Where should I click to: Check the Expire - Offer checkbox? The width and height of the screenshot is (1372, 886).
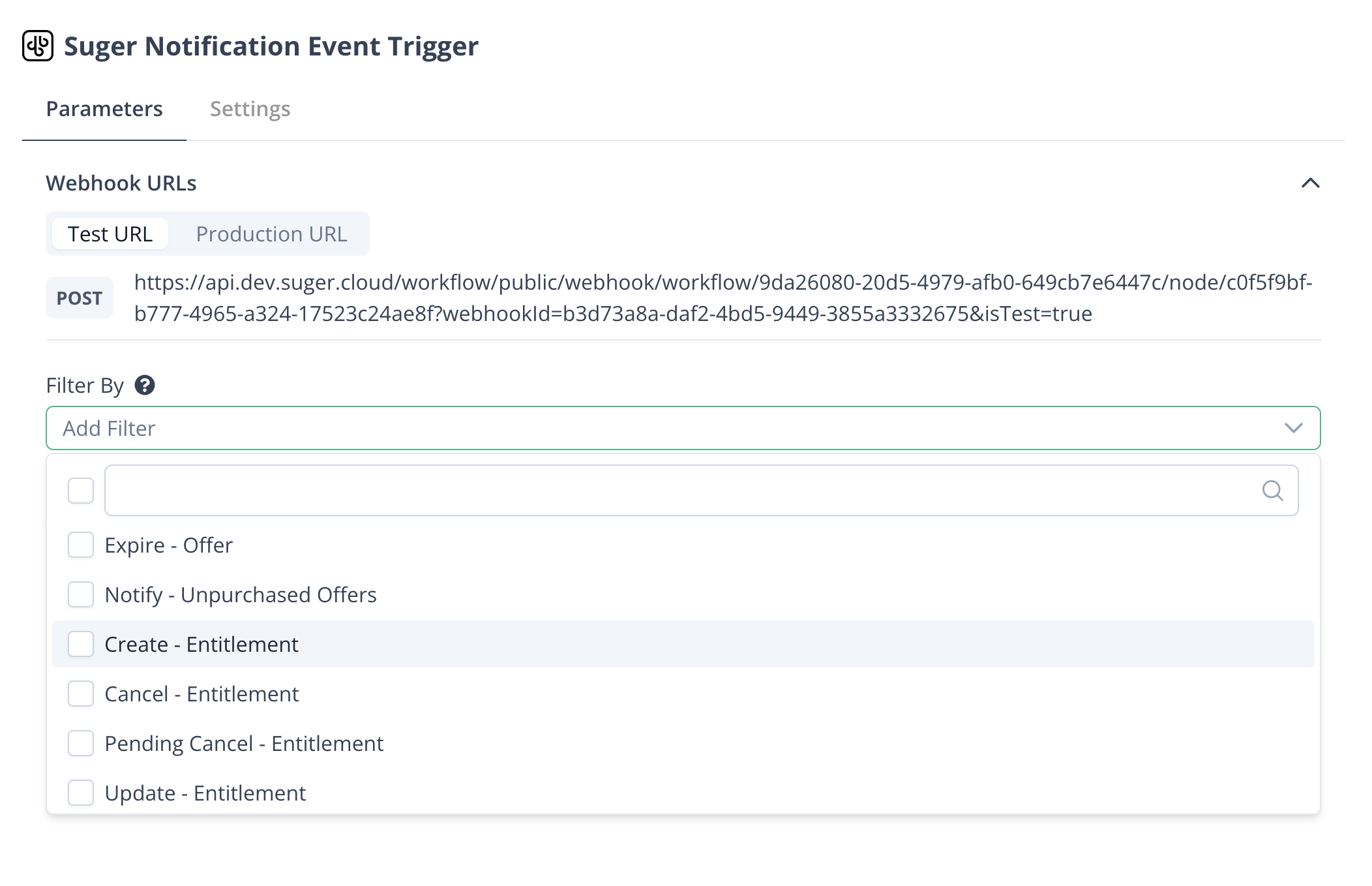tap(81, 545)
